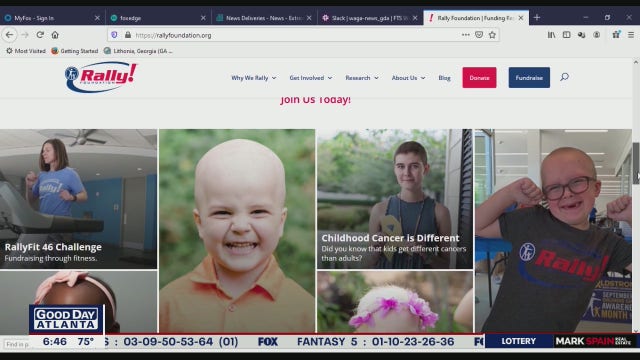This screenshot has width=640, height=360.
Task: Click the boy in Rally t-shirt photo
Action: pyautogui.click(x=553, y=231)
